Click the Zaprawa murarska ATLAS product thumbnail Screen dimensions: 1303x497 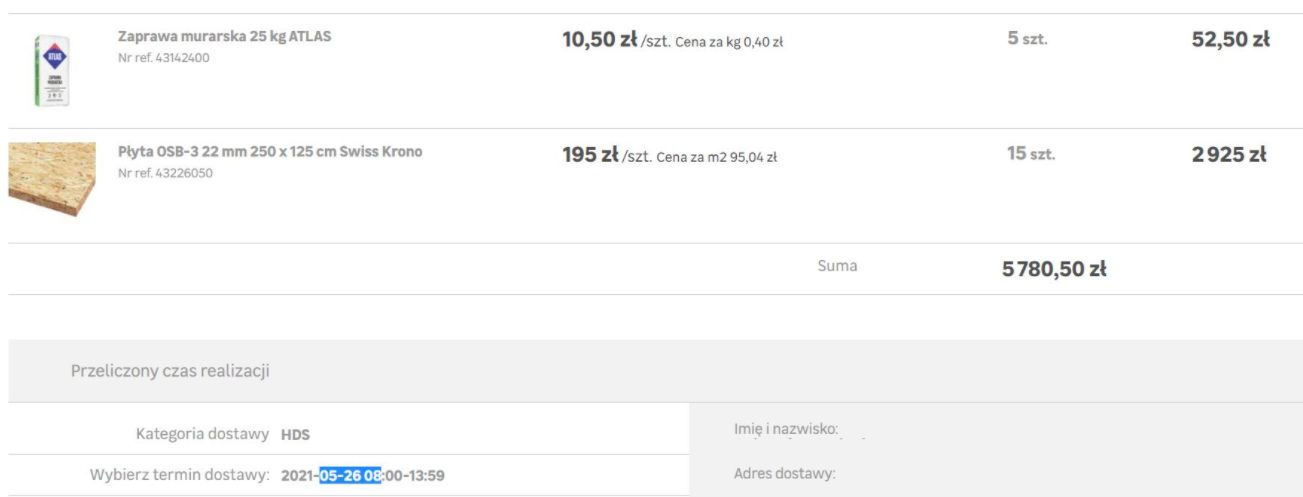[x=51, y=71]
